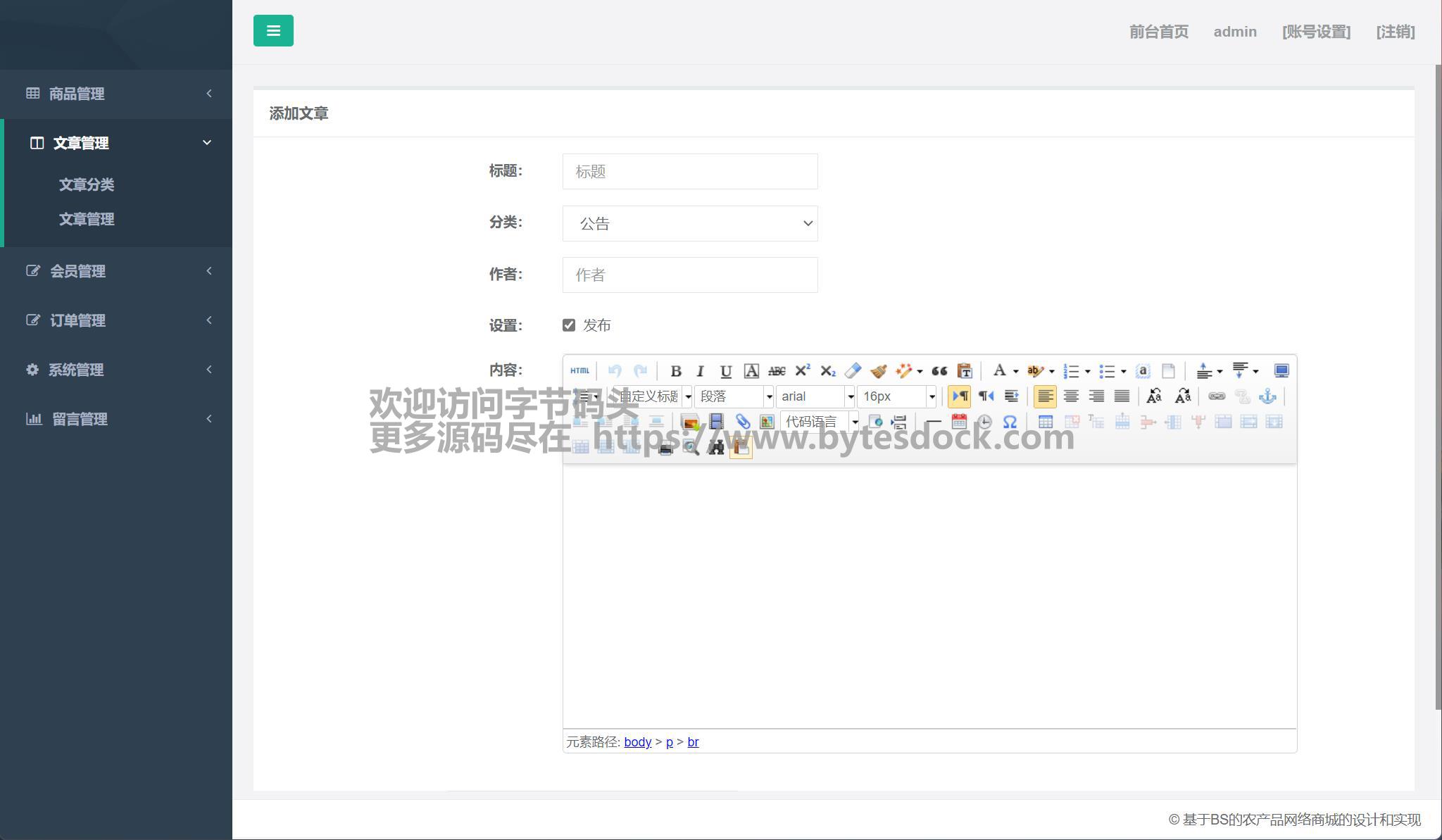Insert a special character with the omega icon
The image size is (1442, 840).
(1010, 422)
